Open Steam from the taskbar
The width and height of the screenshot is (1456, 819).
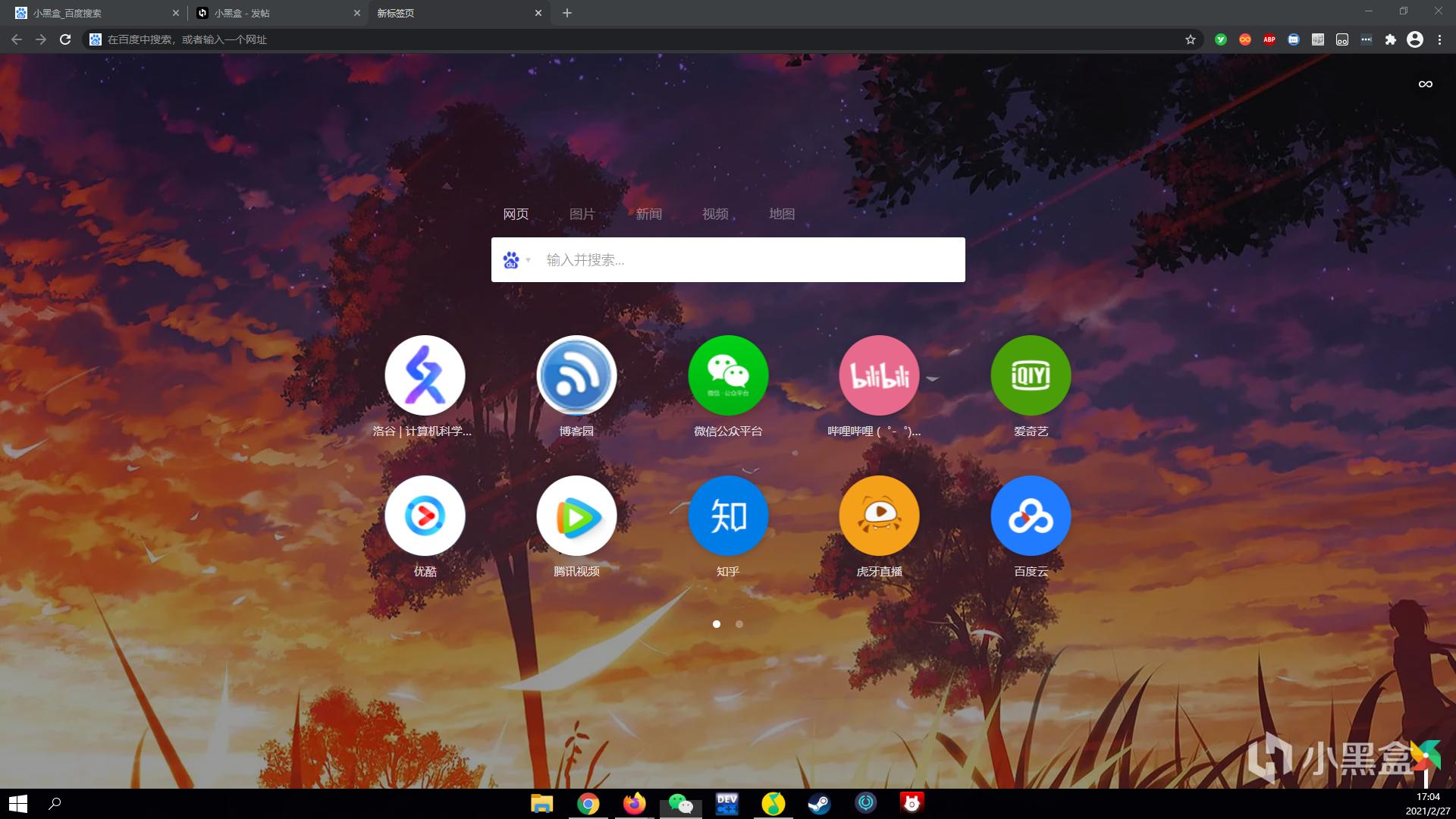[x=819, y=803]
